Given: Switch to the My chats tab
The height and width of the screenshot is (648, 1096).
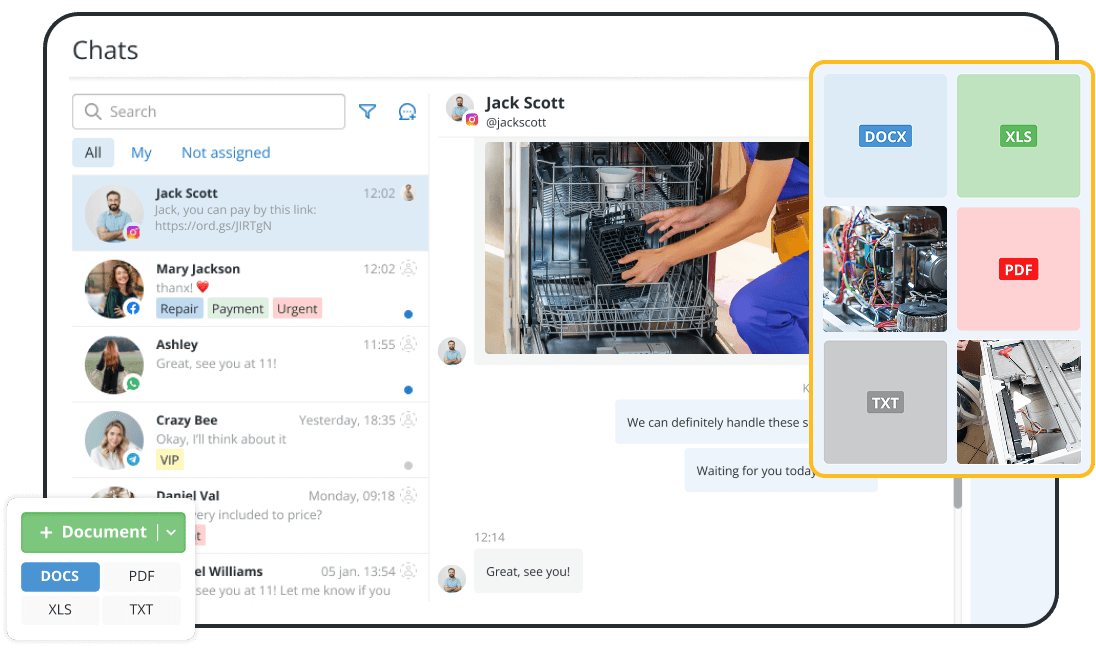Looking at the screenshot, I should tap(141, 152).
